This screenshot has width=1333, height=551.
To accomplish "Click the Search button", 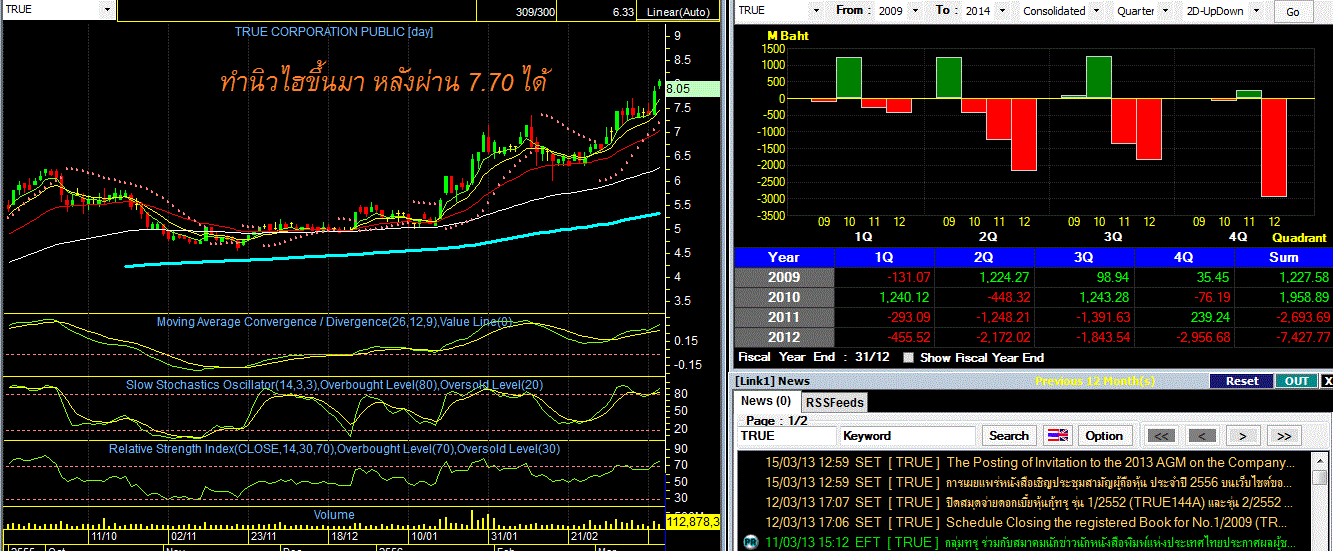I will 1008,436.
